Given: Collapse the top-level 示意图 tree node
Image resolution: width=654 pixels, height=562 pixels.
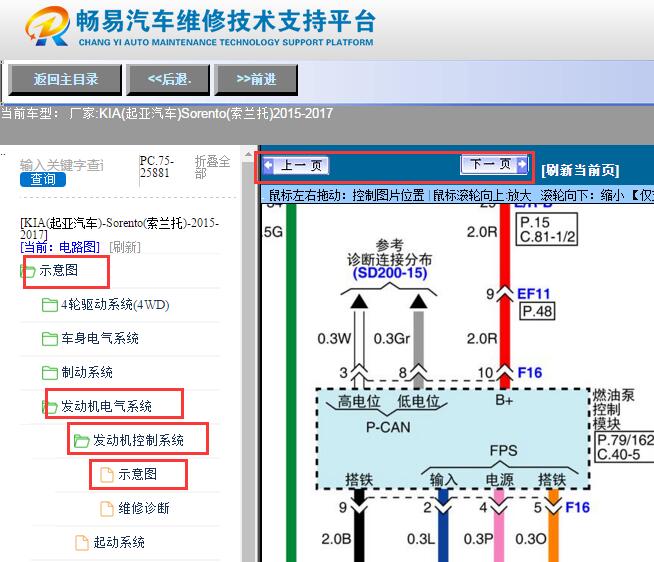Looking at the screenshot, I should [58, 270].
